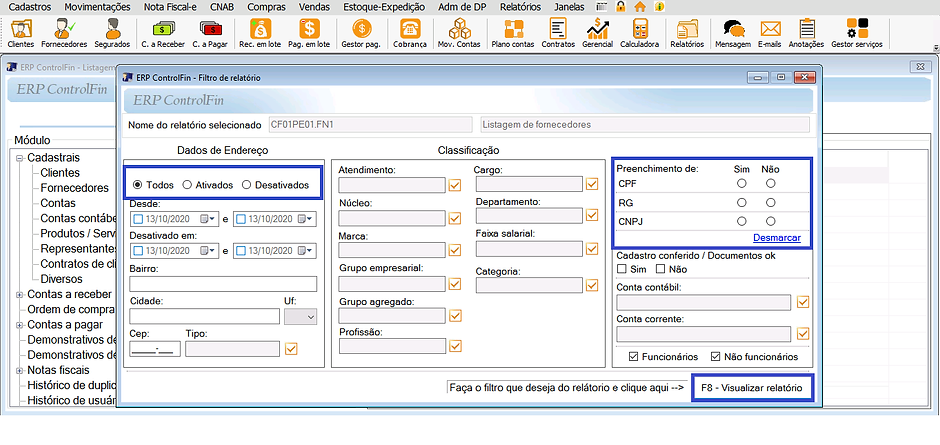Click lookup icon next to Marca field
The width and height of the screenshot is (940, 445).
coord(454,250)
